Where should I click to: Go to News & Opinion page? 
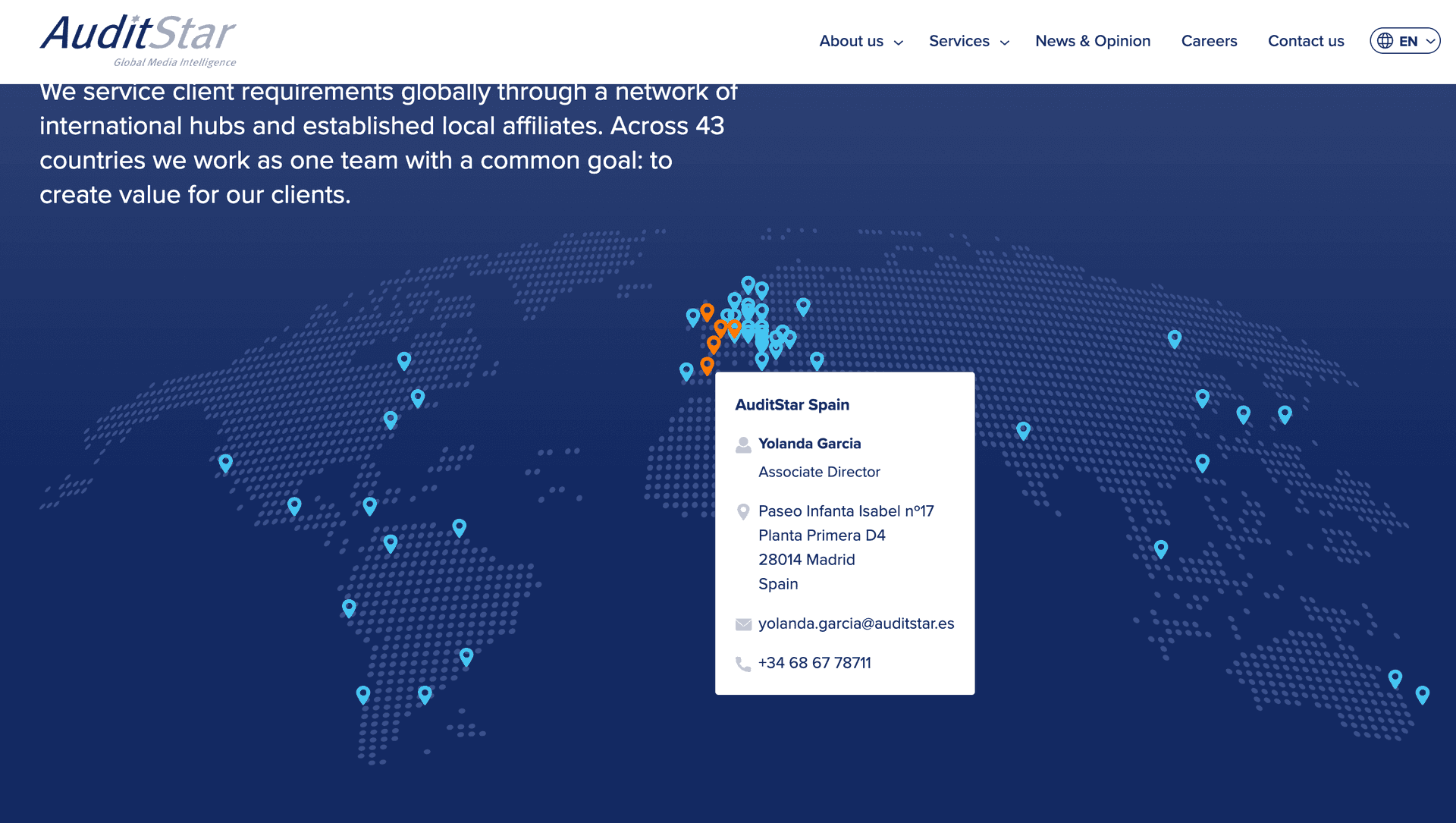coord(1093,41)
